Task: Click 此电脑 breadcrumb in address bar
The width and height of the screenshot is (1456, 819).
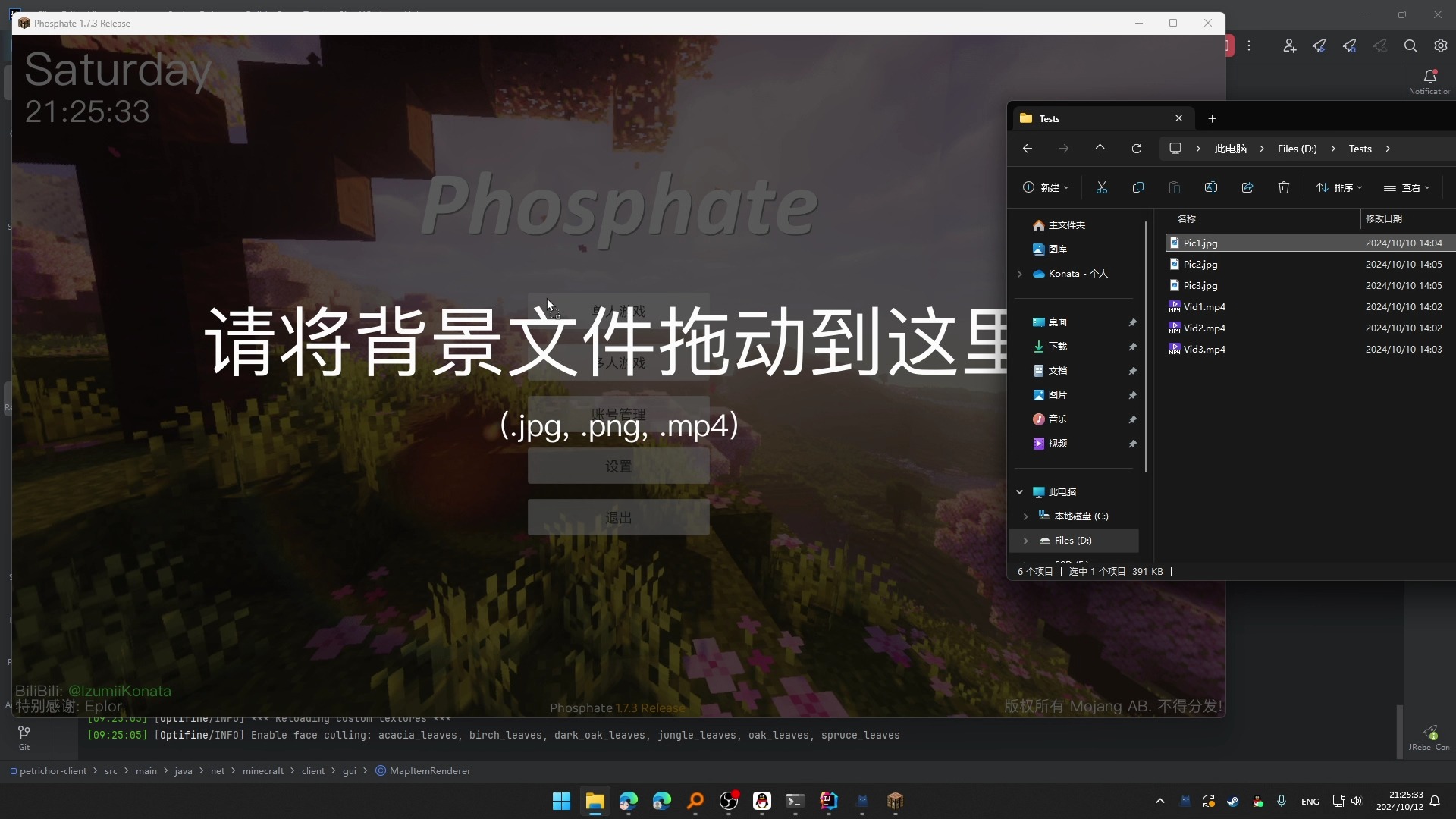Action: pos(1230,149)
